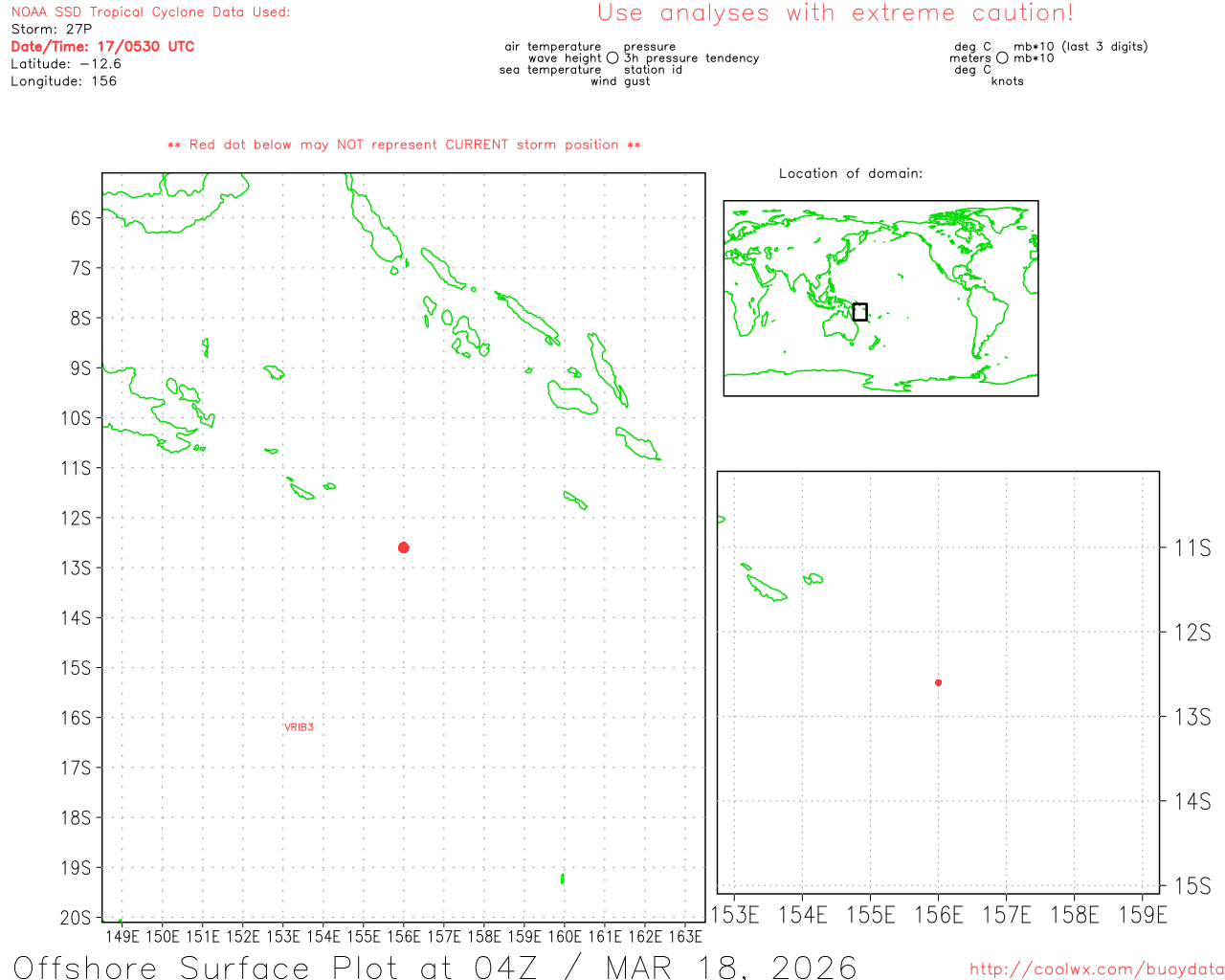1225x980 pixels.
Task: Click the 'Use analyses with extreme caution!' warning
Action: tap(835, 13)
